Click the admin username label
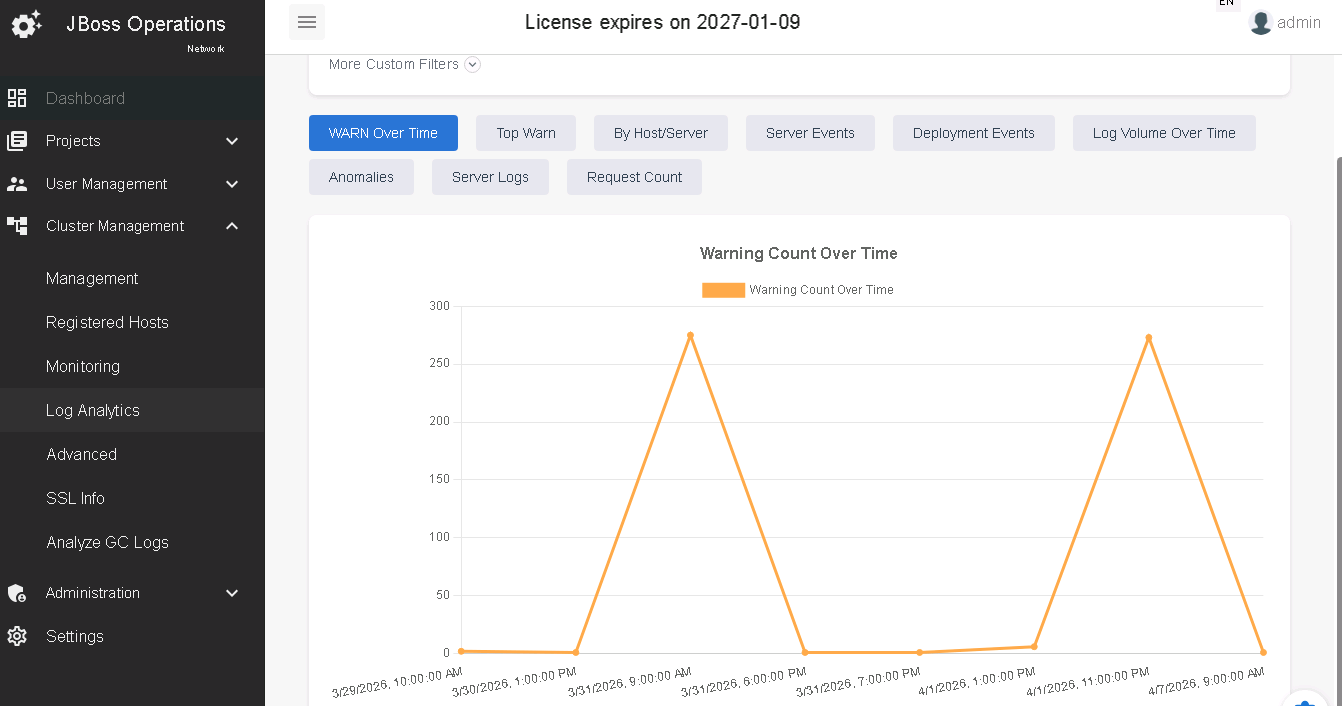 coord(1299,23)
